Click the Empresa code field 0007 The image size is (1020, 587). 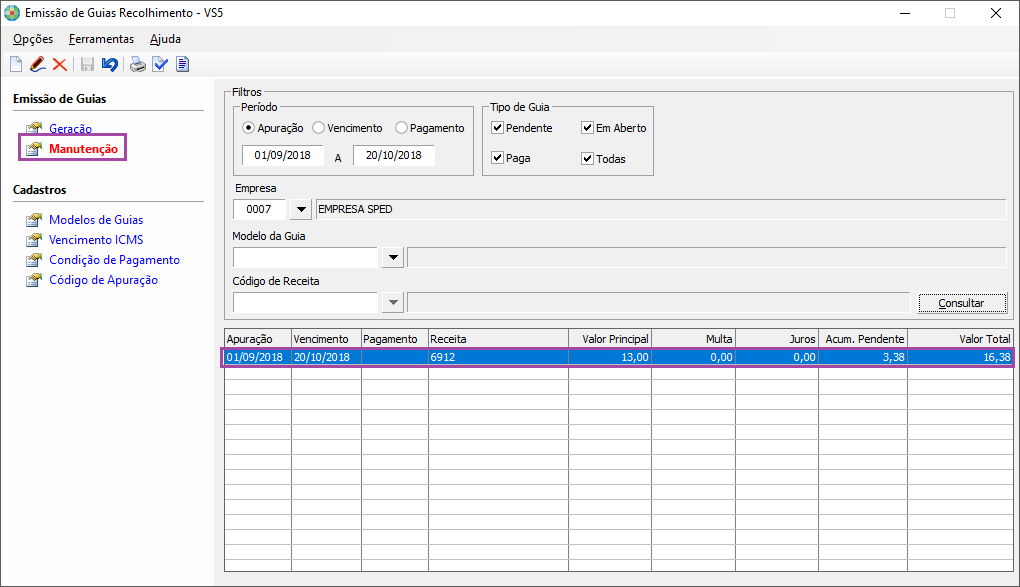point(259,210)
